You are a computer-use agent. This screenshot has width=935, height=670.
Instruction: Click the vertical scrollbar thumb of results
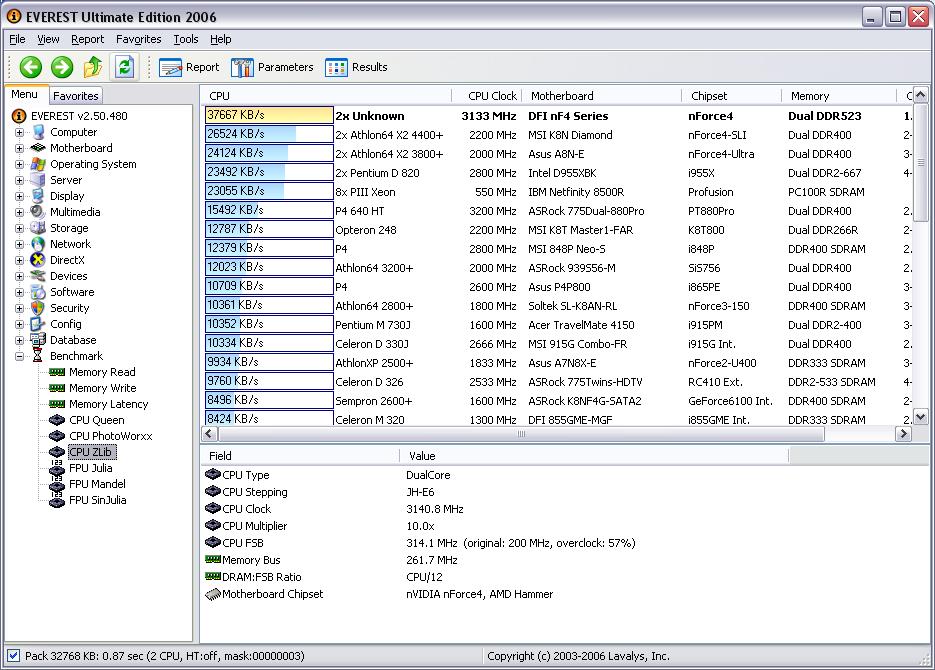[x=920, y=162]
